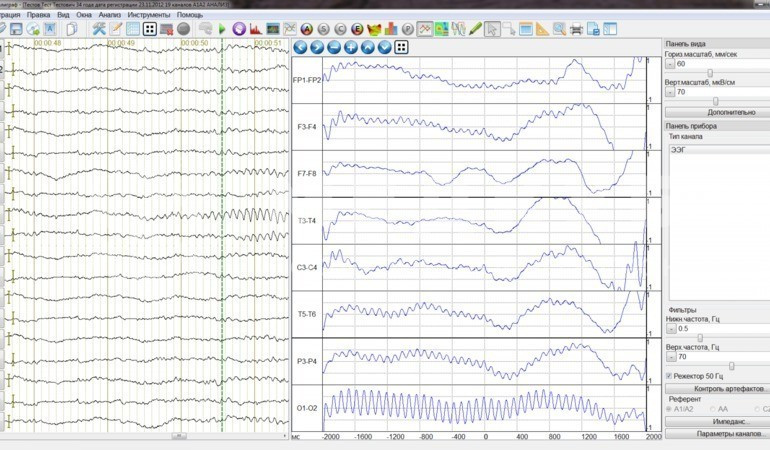This screenshot has height=450, width=770.
Task: Open the red spectrum histogram icon
Action: point(255,29)
